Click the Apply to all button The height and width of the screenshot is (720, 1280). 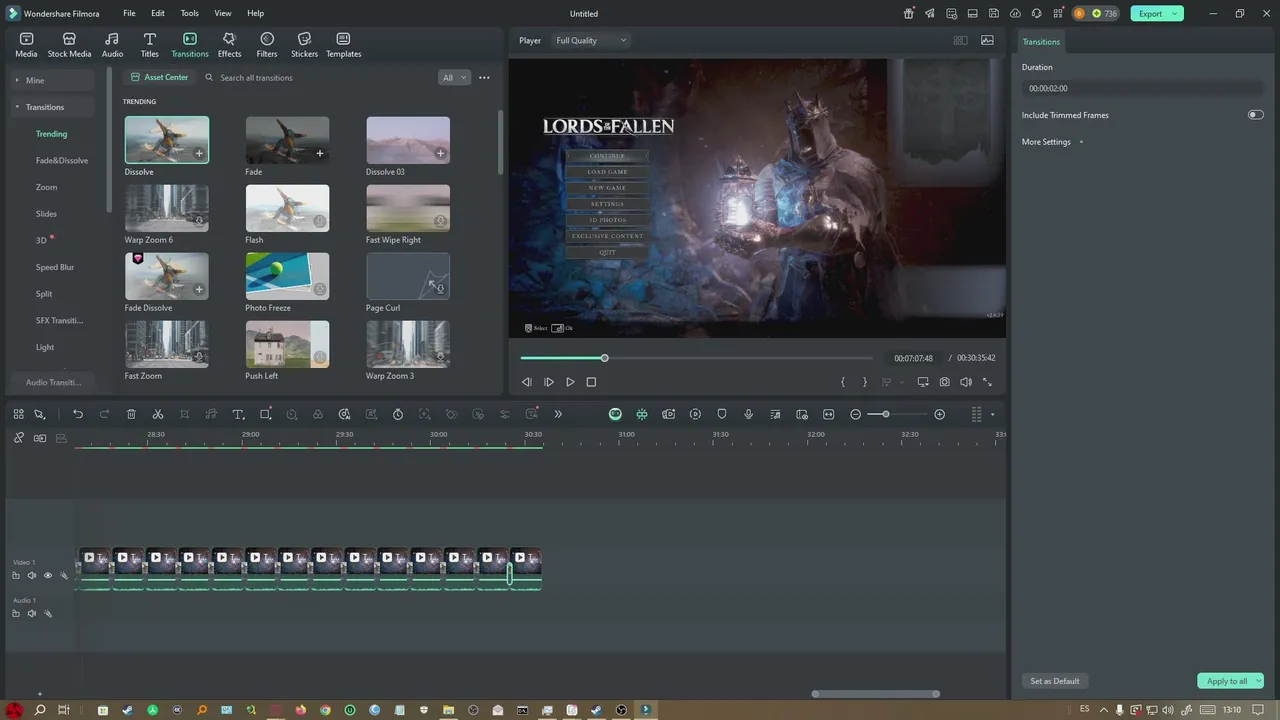click(1226, 681)
